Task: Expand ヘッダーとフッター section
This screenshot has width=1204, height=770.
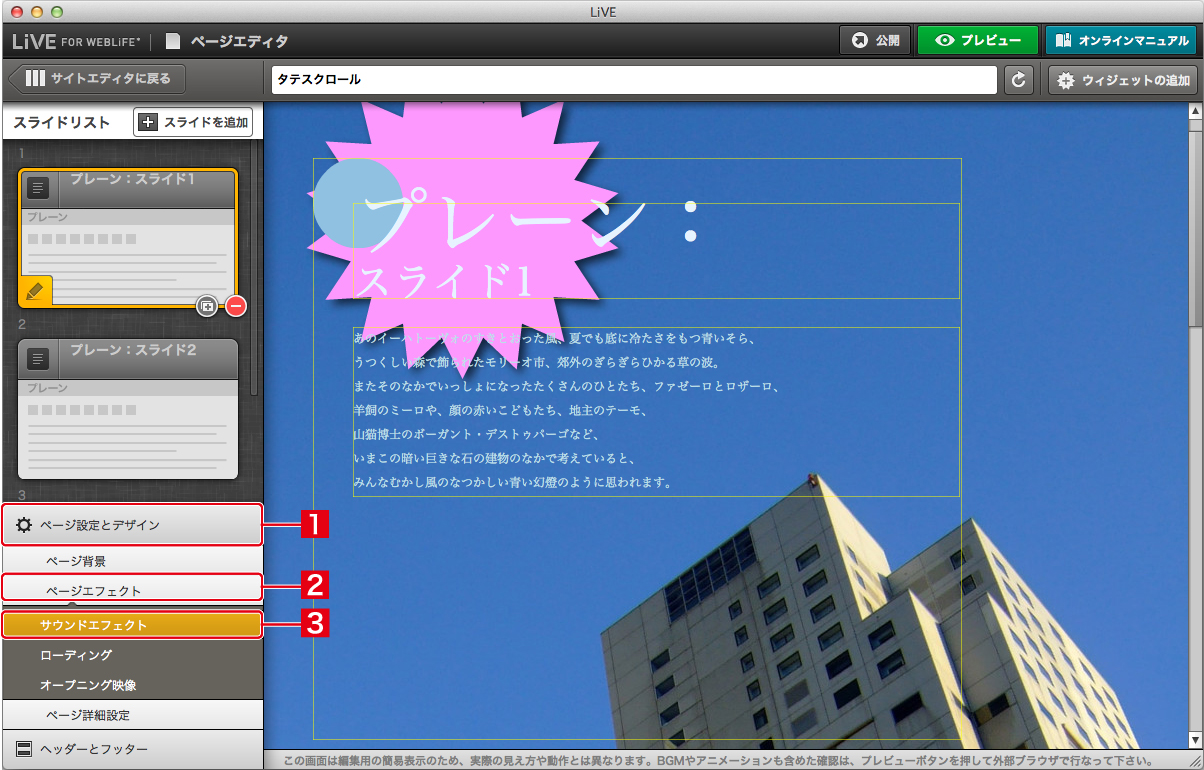Action: pyautogui.click(x=132, y=749)
